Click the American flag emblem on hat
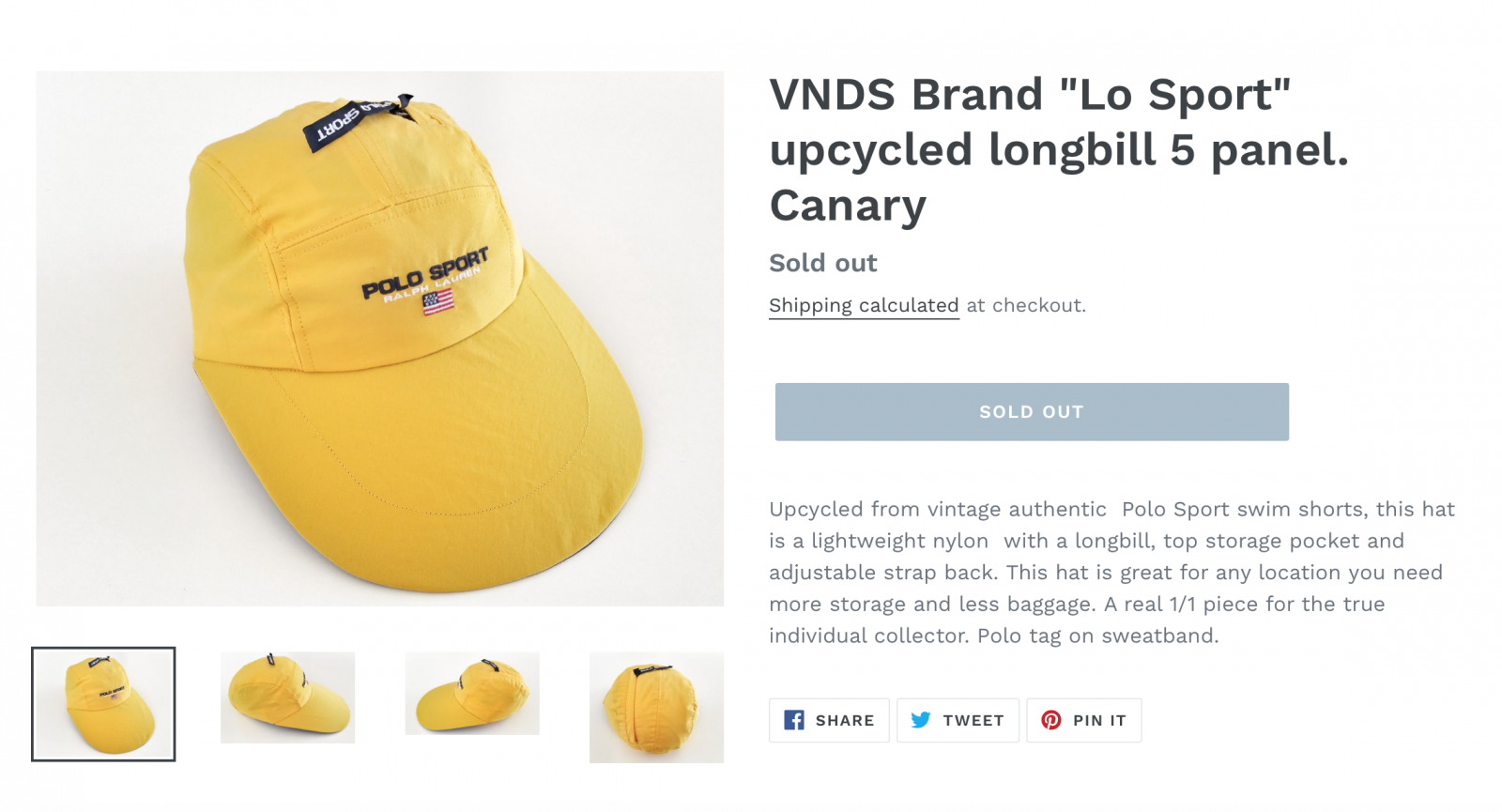 click(437, 301)
